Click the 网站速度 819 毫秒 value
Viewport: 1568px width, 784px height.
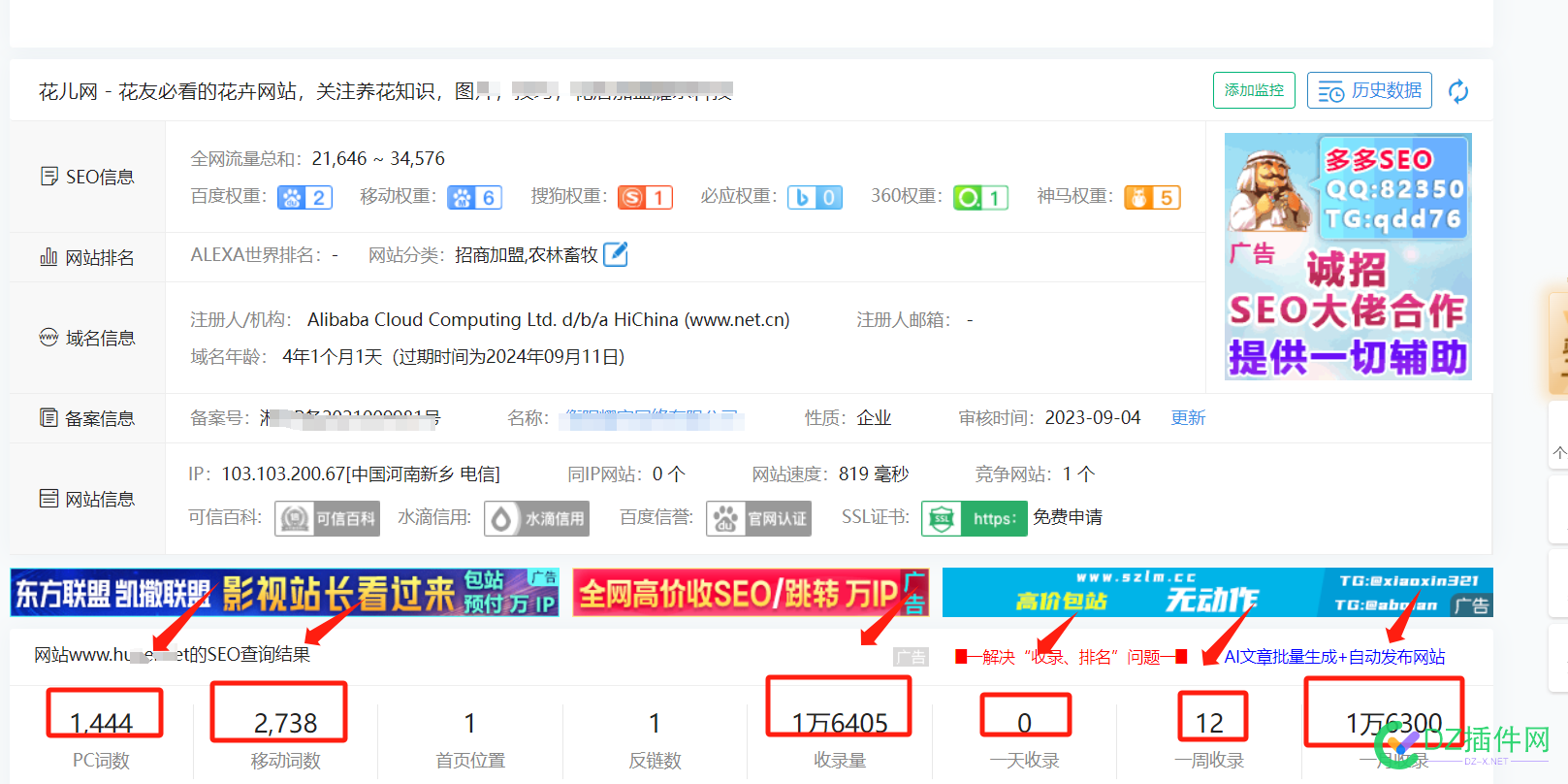tap(874, 474)
